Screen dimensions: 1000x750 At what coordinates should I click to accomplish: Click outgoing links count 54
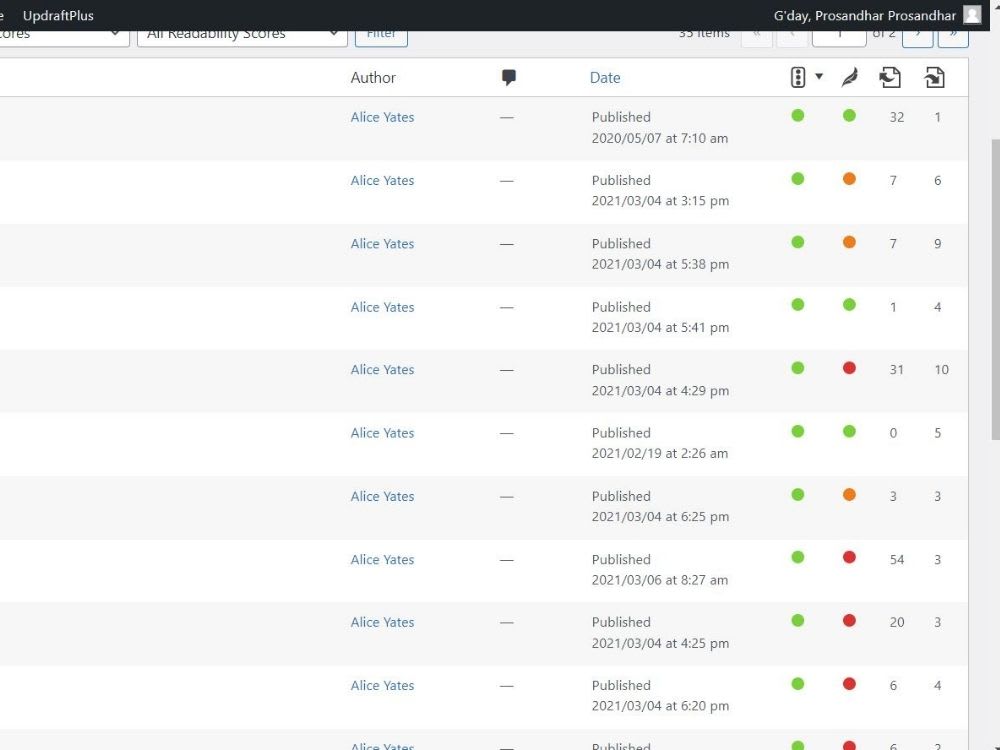tap(897, 559)
